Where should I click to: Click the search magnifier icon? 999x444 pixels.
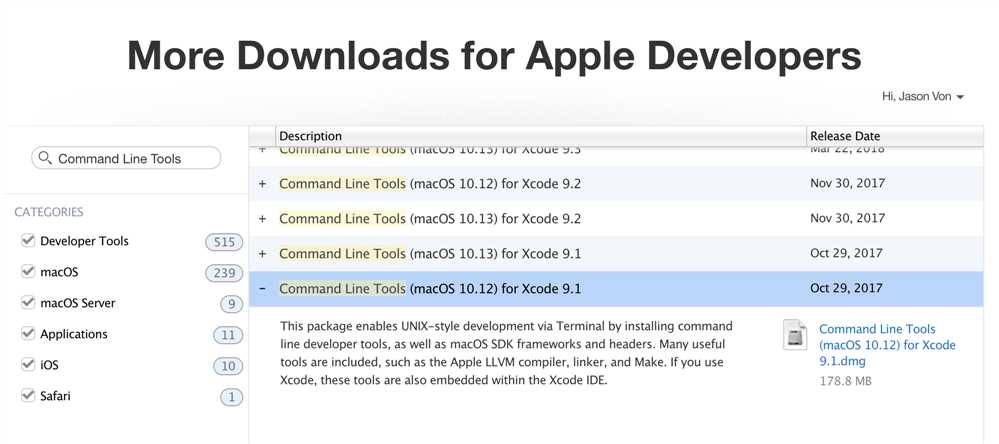click(x=45, y=157)
